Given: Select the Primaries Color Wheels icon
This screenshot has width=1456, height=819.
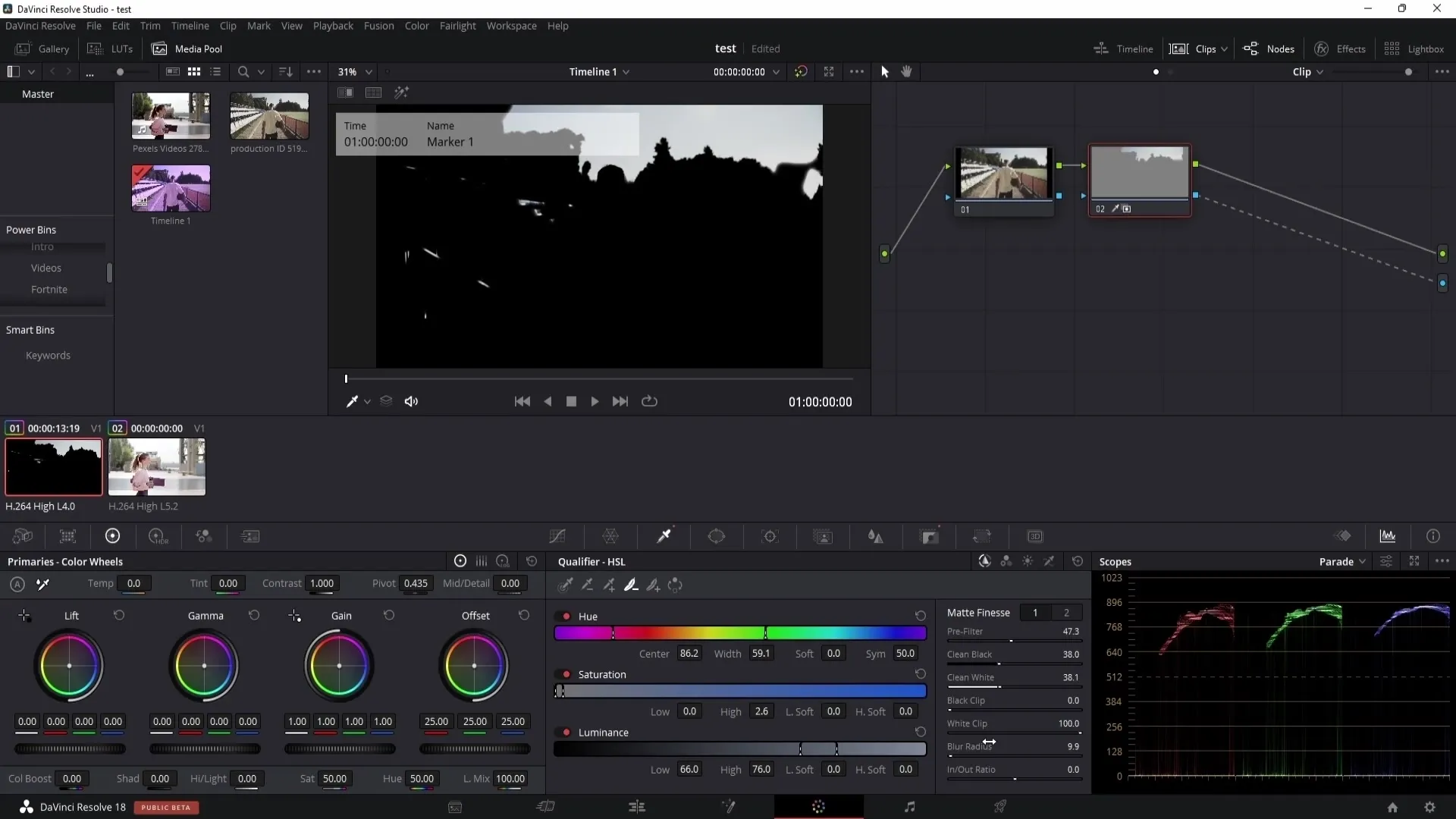Looking at the screenshot, I should point(112,536).
